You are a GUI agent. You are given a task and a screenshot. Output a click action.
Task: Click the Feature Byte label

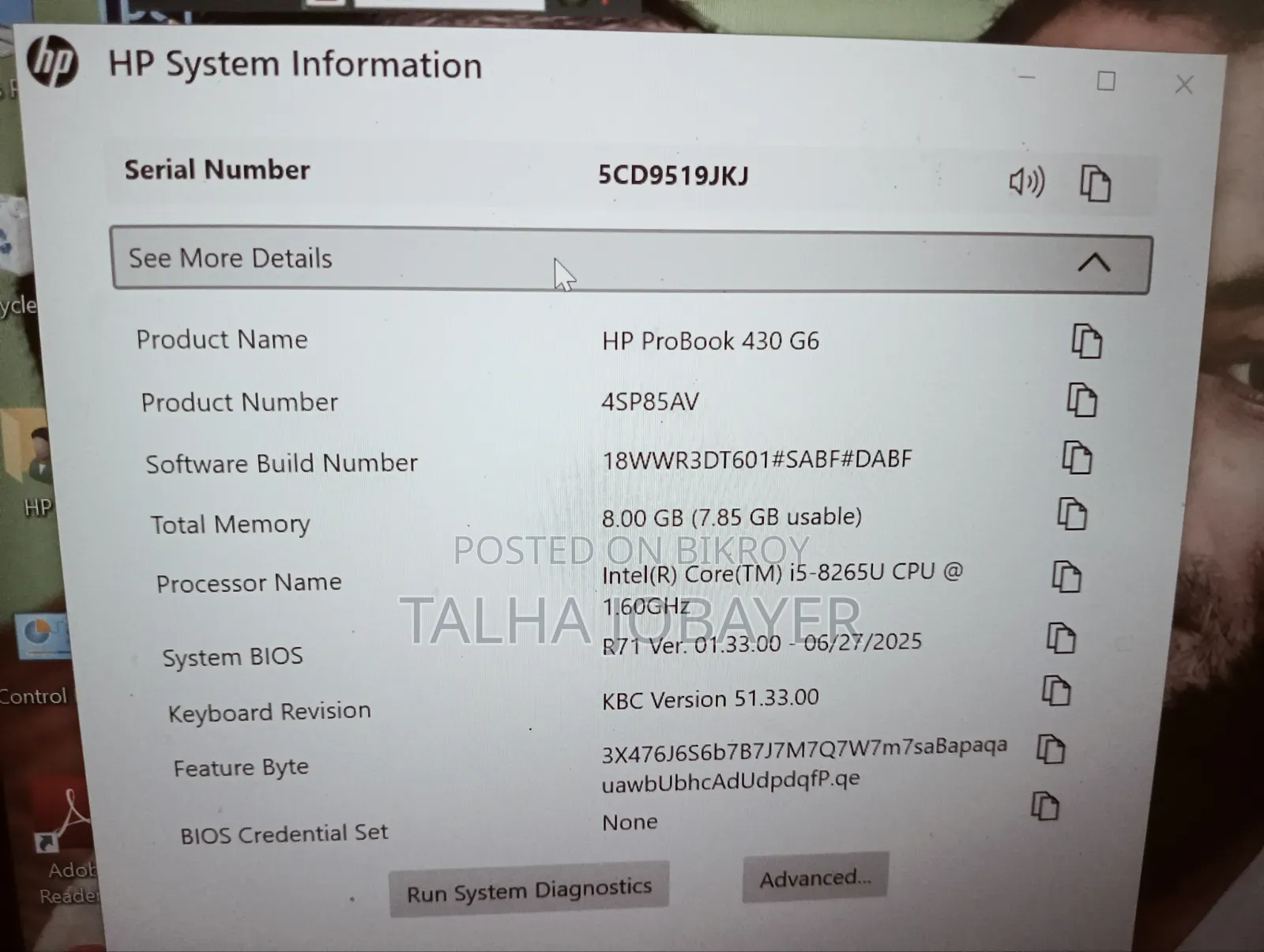(x=241, y=768)
